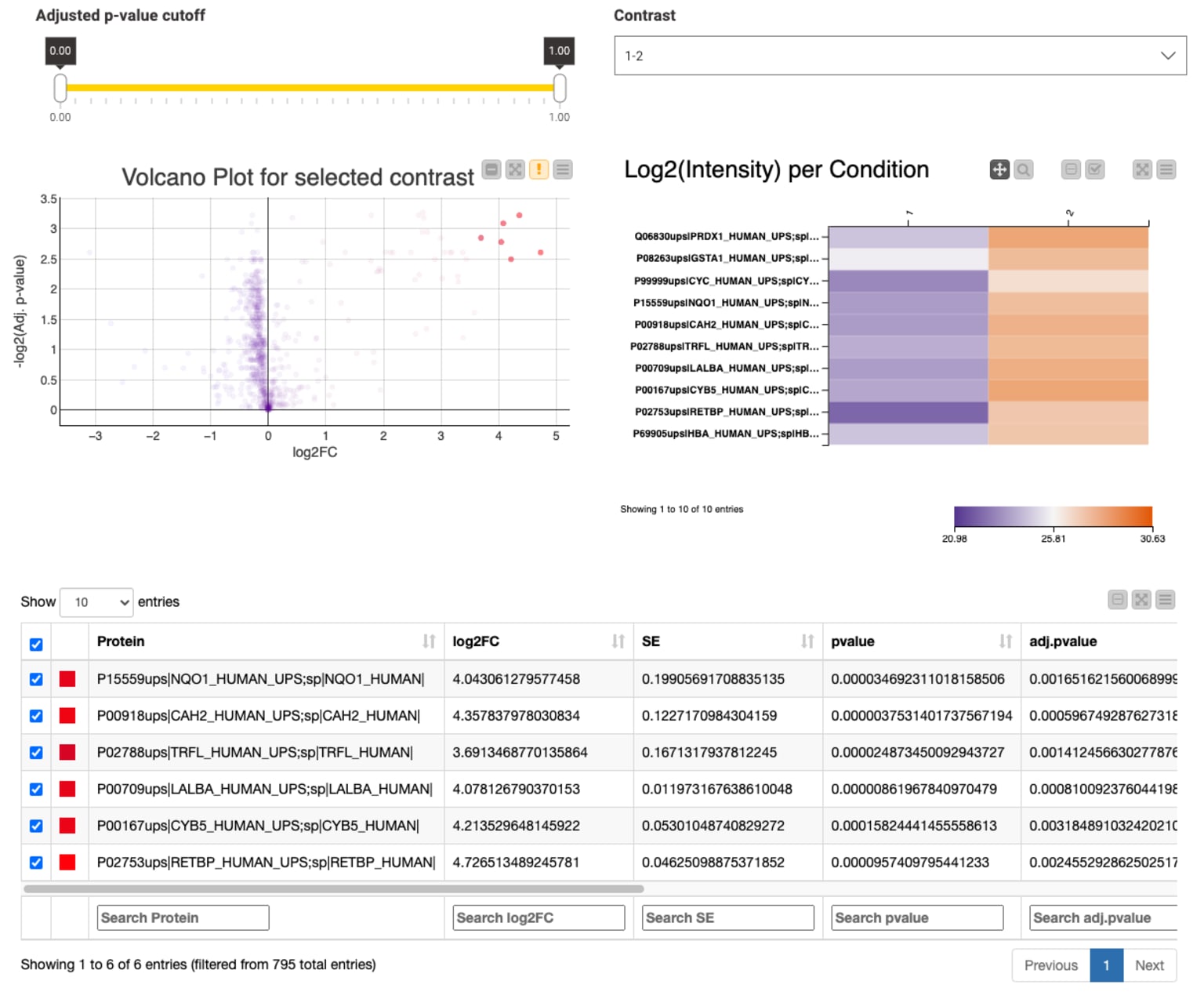Screen dimensions: 1204x999
Task: Uncheck the TRFL_HUMAN row checkbox
Action: [x=36, y=753]
